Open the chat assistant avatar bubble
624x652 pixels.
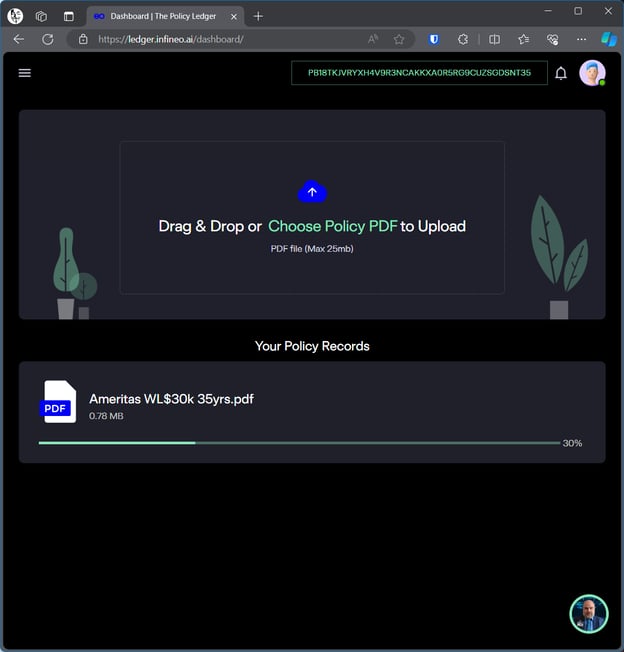pos(589,614)
